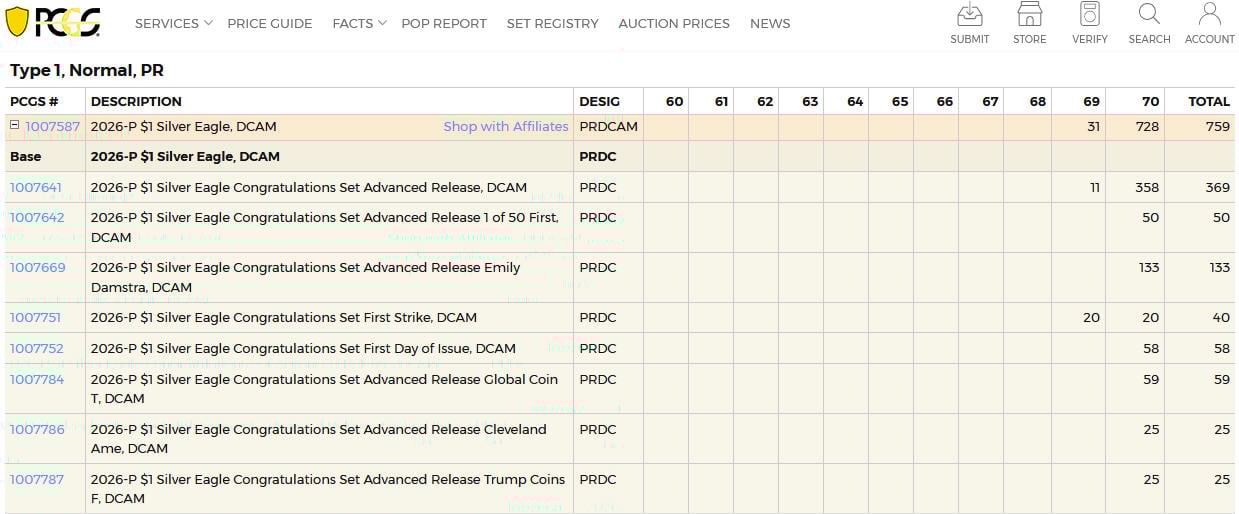Image resolution: width=1239 pixels, height=514 pixels.
Task: Open the Submit box icon
Action: [969, 15]
